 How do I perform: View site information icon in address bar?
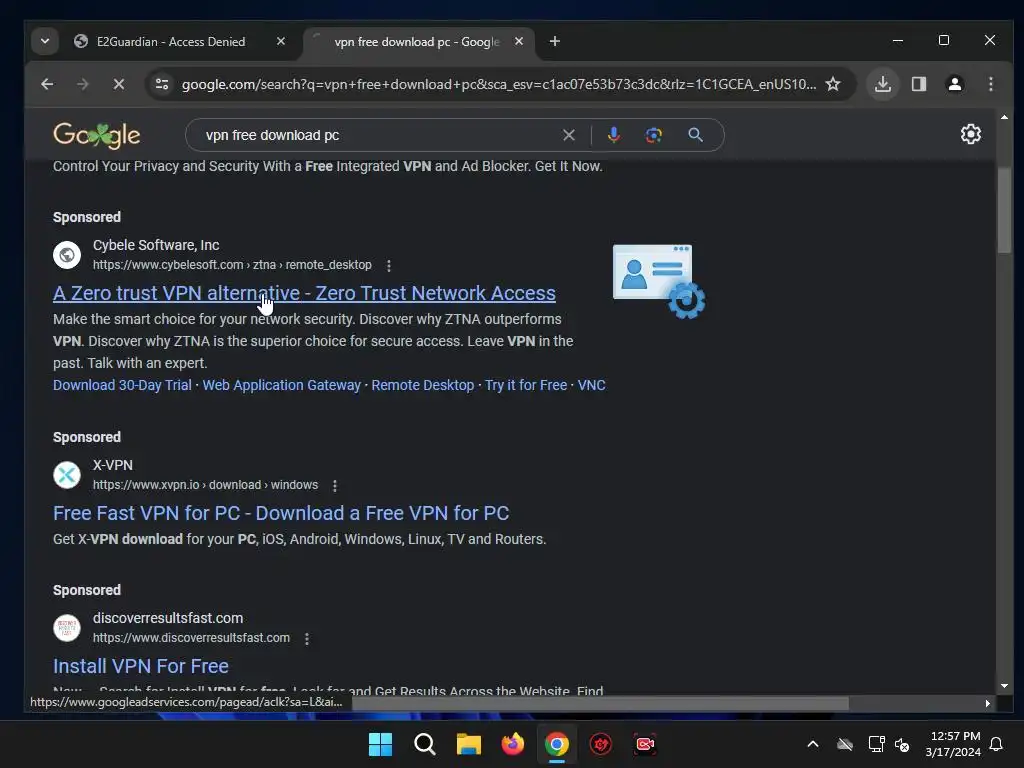[162, 84]
